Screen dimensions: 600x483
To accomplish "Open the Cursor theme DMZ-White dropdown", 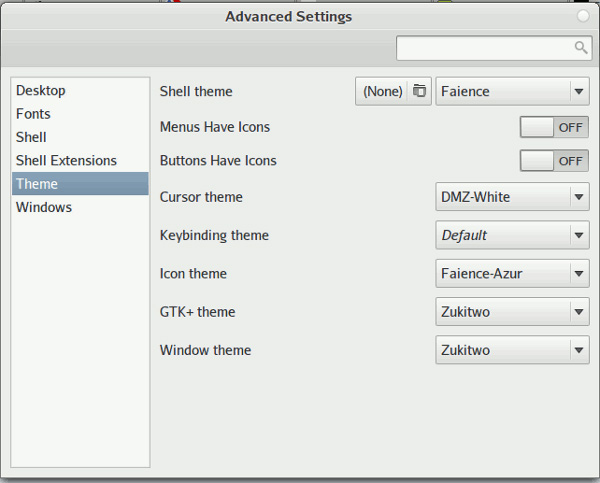I will [512, 197].
